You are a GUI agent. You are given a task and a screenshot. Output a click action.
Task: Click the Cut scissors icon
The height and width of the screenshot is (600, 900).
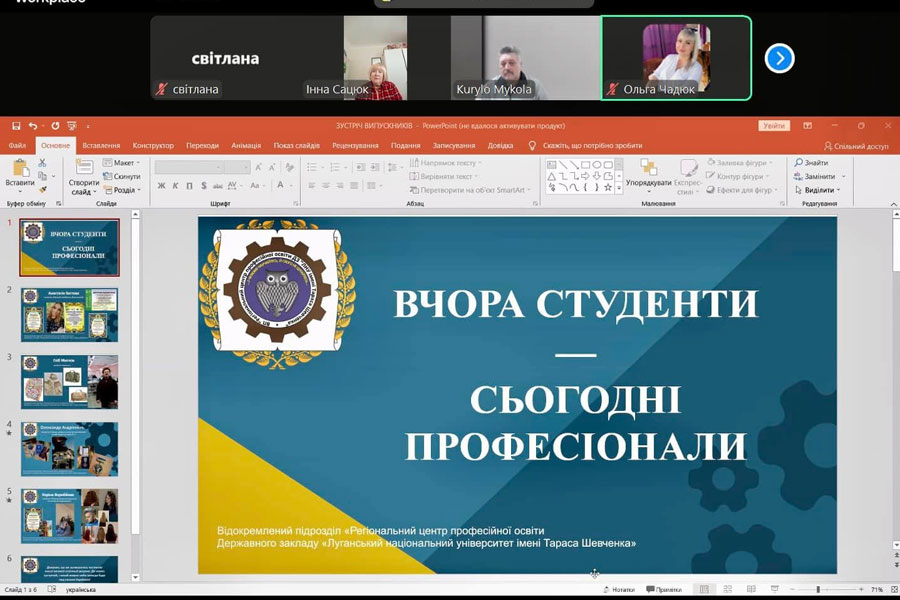(42, 162)
